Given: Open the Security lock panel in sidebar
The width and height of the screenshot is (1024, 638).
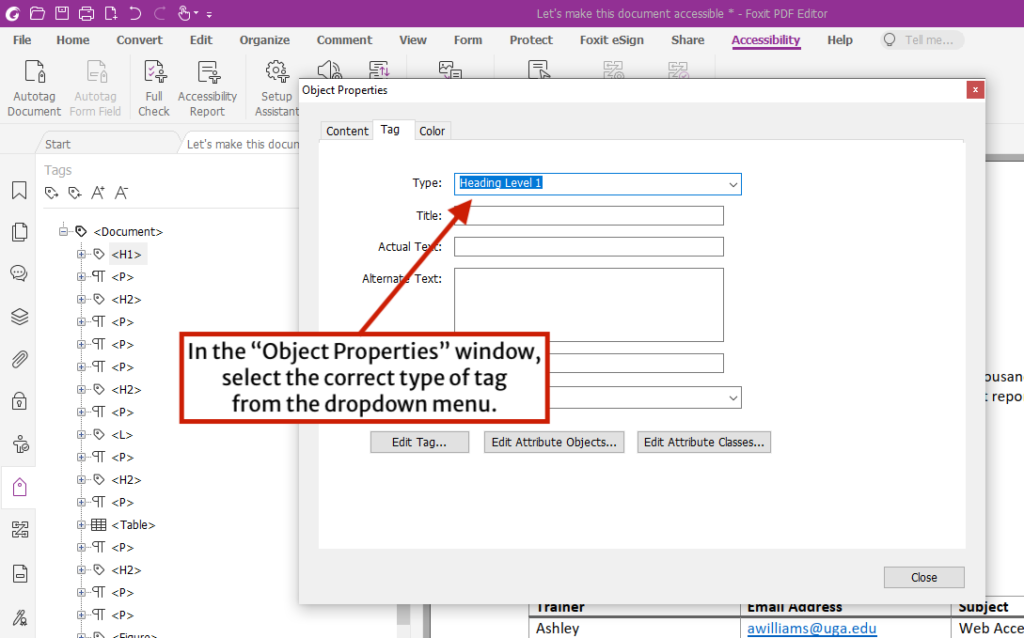Looking at the screenshot, I should [18, 401].
